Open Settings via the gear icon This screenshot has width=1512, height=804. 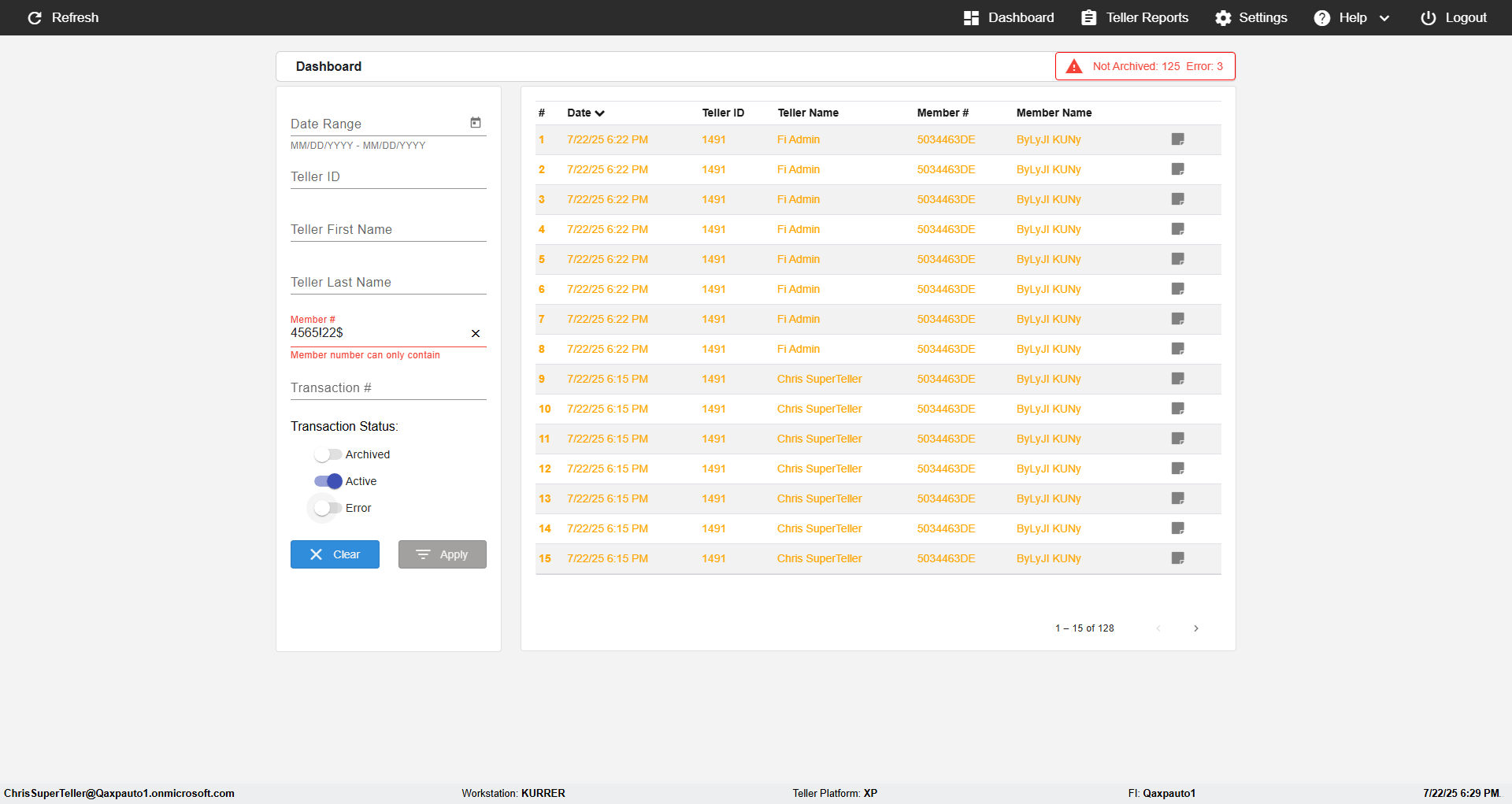click(1223, 17)
